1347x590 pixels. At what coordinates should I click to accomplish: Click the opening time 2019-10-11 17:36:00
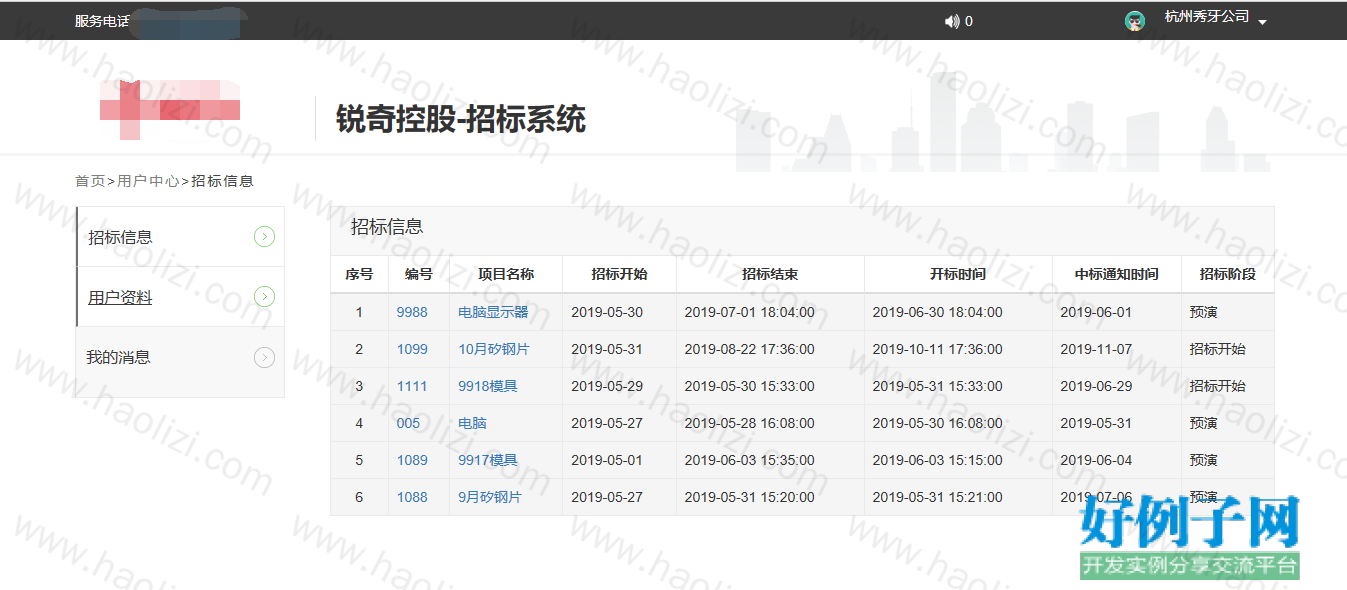pyautogui.click(x=937, y=349)
